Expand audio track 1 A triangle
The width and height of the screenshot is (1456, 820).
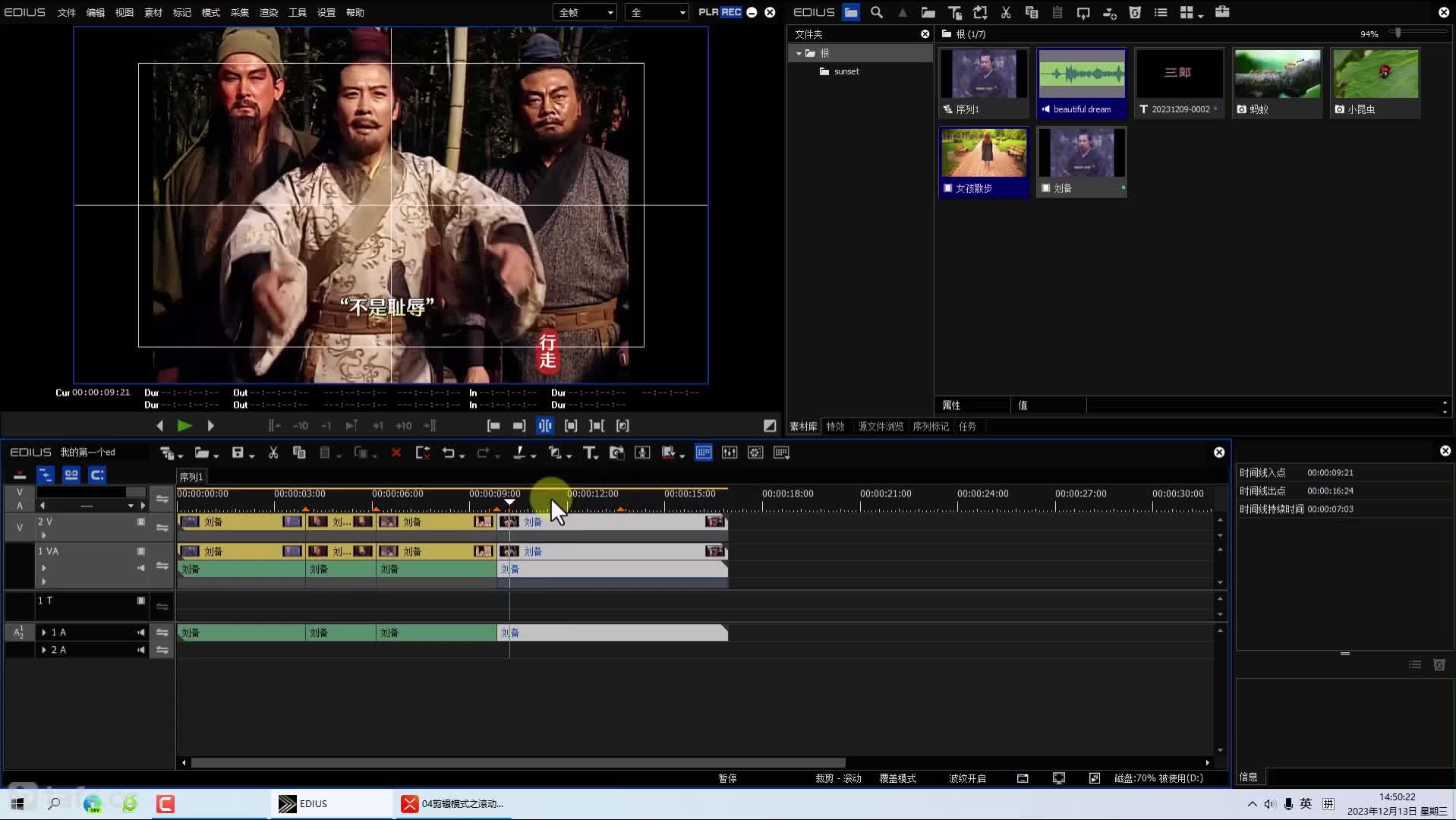point(44,632)
